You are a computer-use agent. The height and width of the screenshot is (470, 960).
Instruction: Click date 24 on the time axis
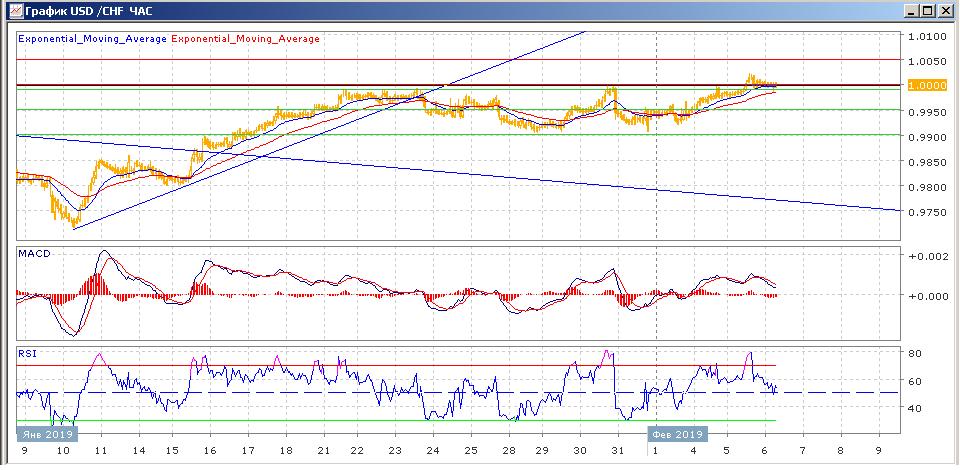[433, 452]
